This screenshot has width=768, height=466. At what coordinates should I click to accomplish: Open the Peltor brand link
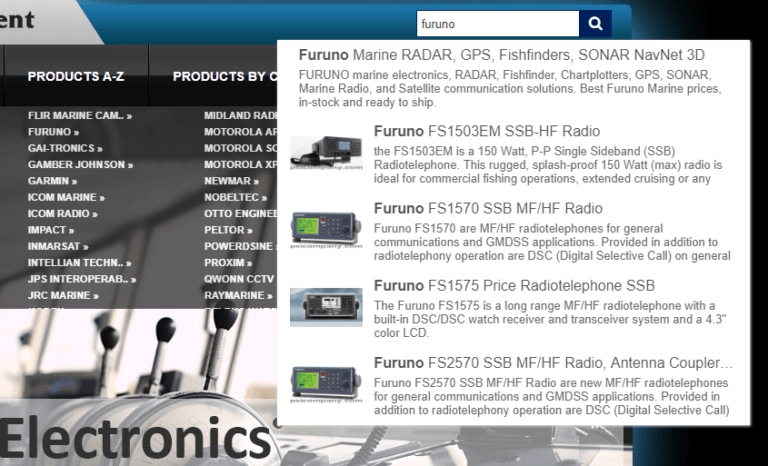(x=228, y=230)
